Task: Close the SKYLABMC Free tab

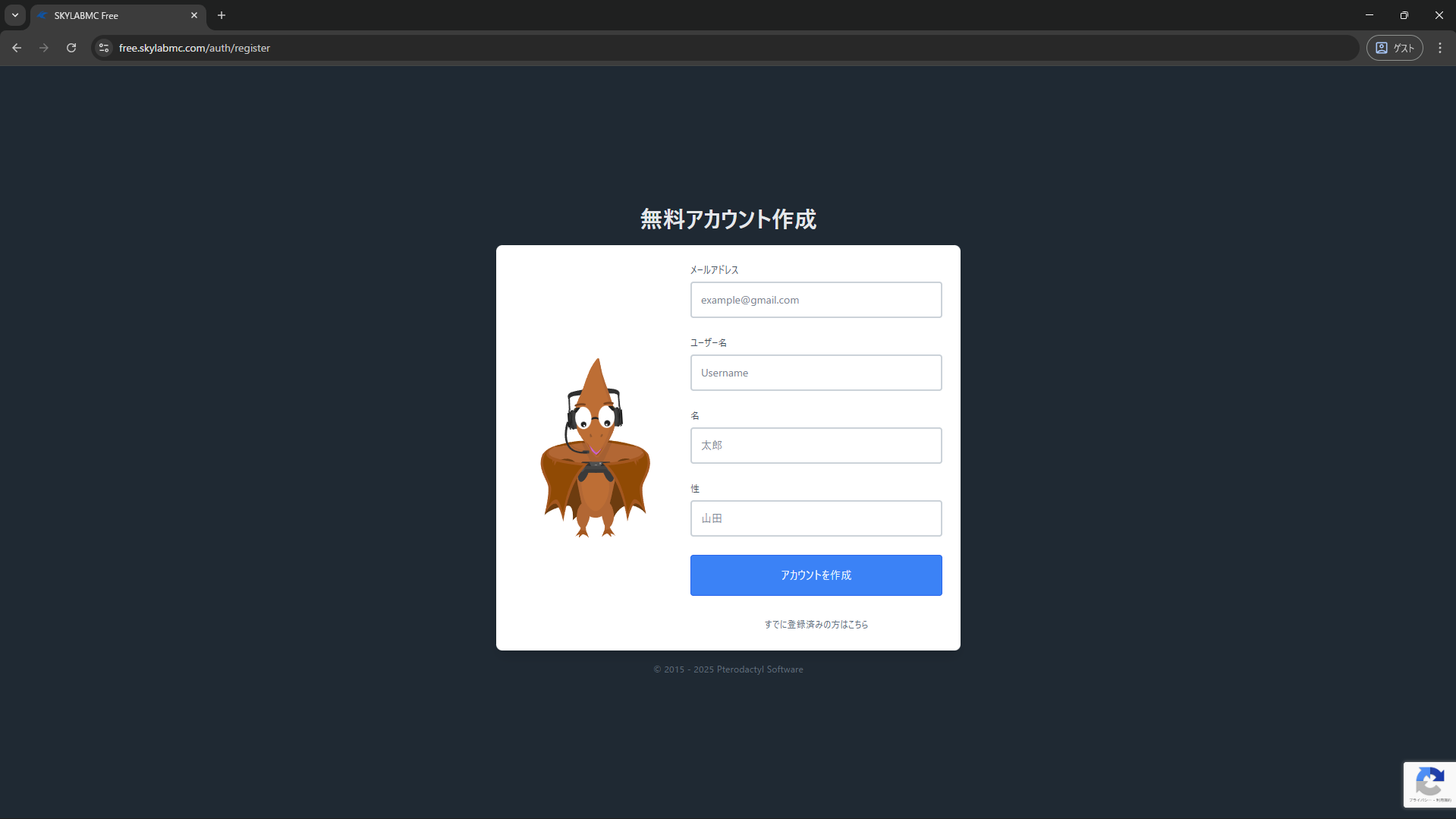Action: (194, 15)
